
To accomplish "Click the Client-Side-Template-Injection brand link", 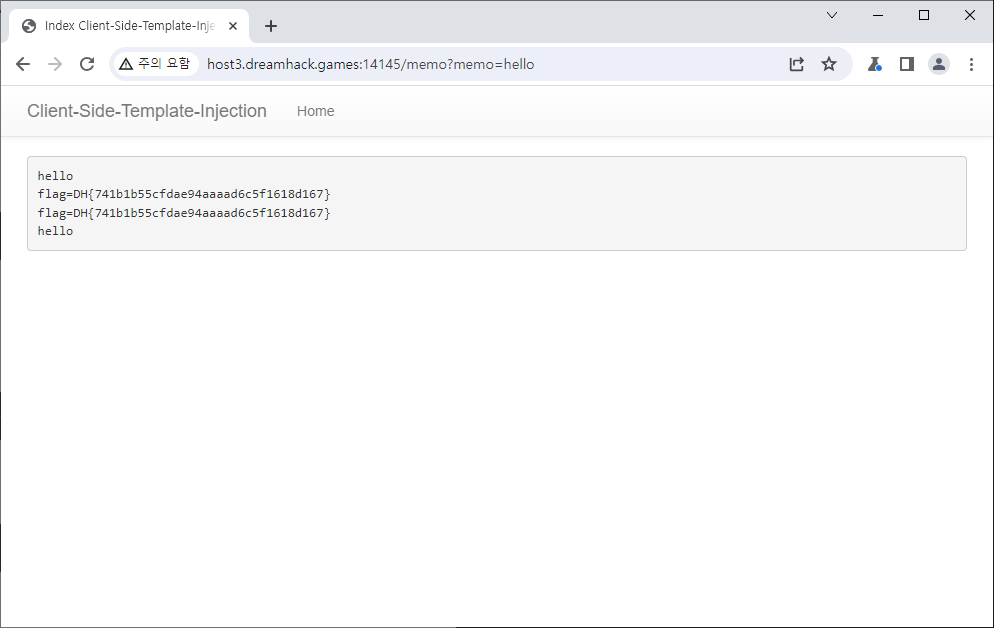I will tap(147, 111).
